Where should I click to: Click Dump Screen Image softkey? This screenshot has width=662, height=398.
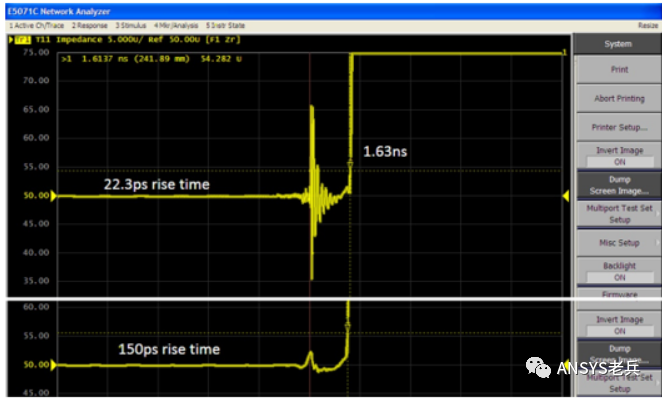[619, 185]
